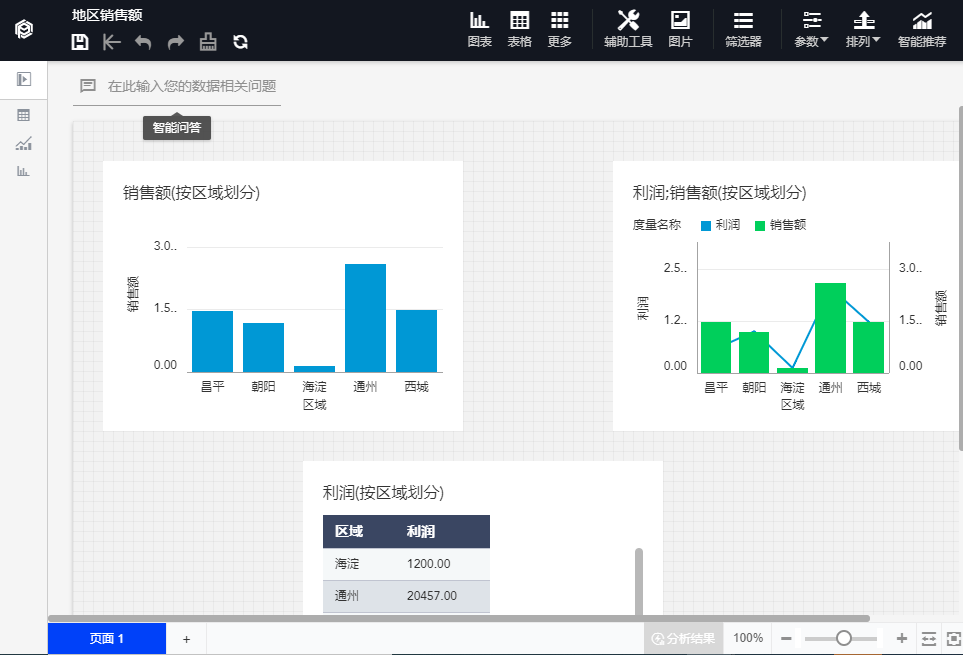Image resolution: width=963 pixels, height=655 pixels.
Task: Open the 筛选器 filter tool
Action: pyautogui.click(x=743, y=29)
